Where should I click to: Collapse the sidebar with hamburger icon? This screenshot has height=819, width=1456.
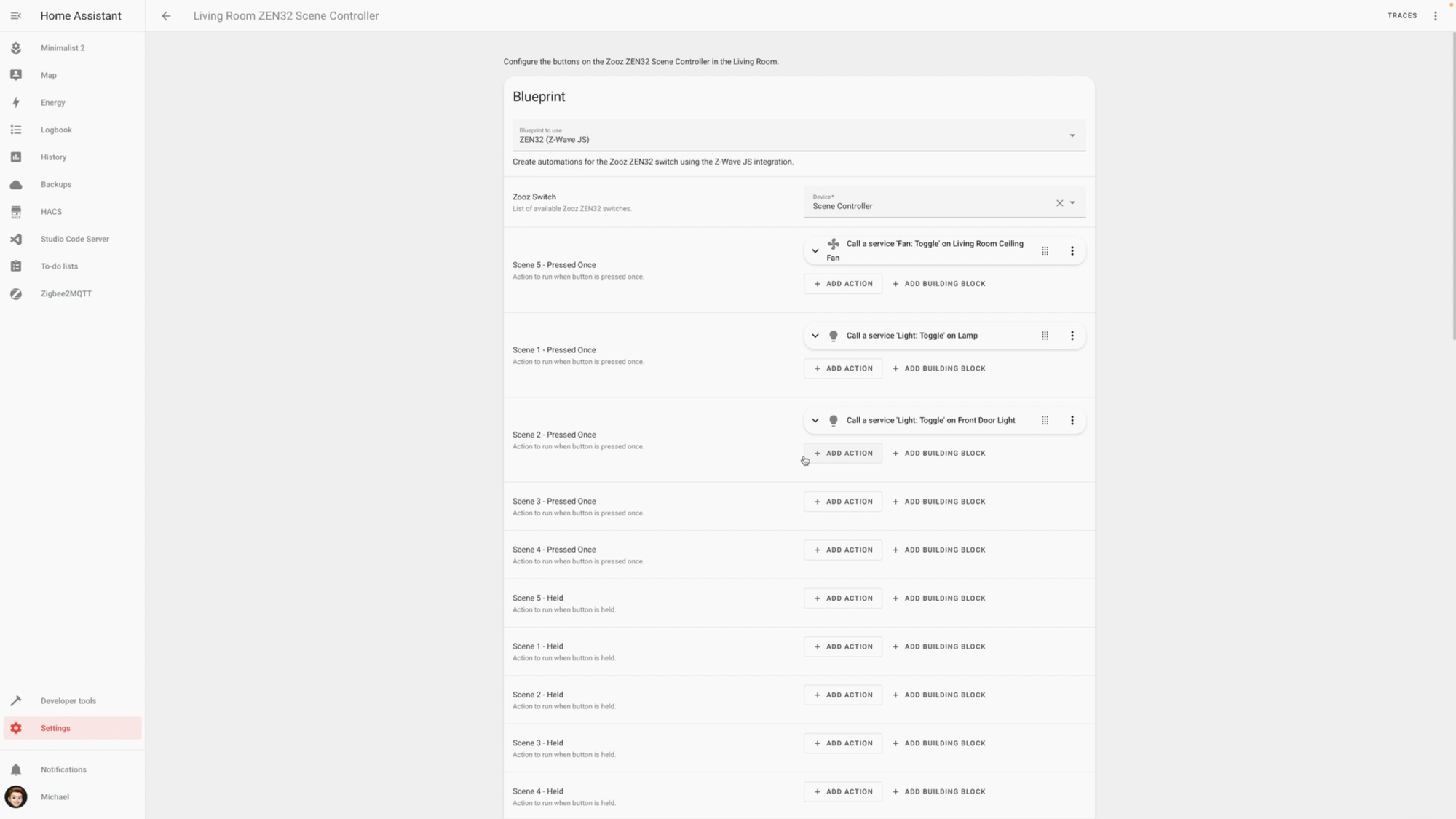(16, 15)
